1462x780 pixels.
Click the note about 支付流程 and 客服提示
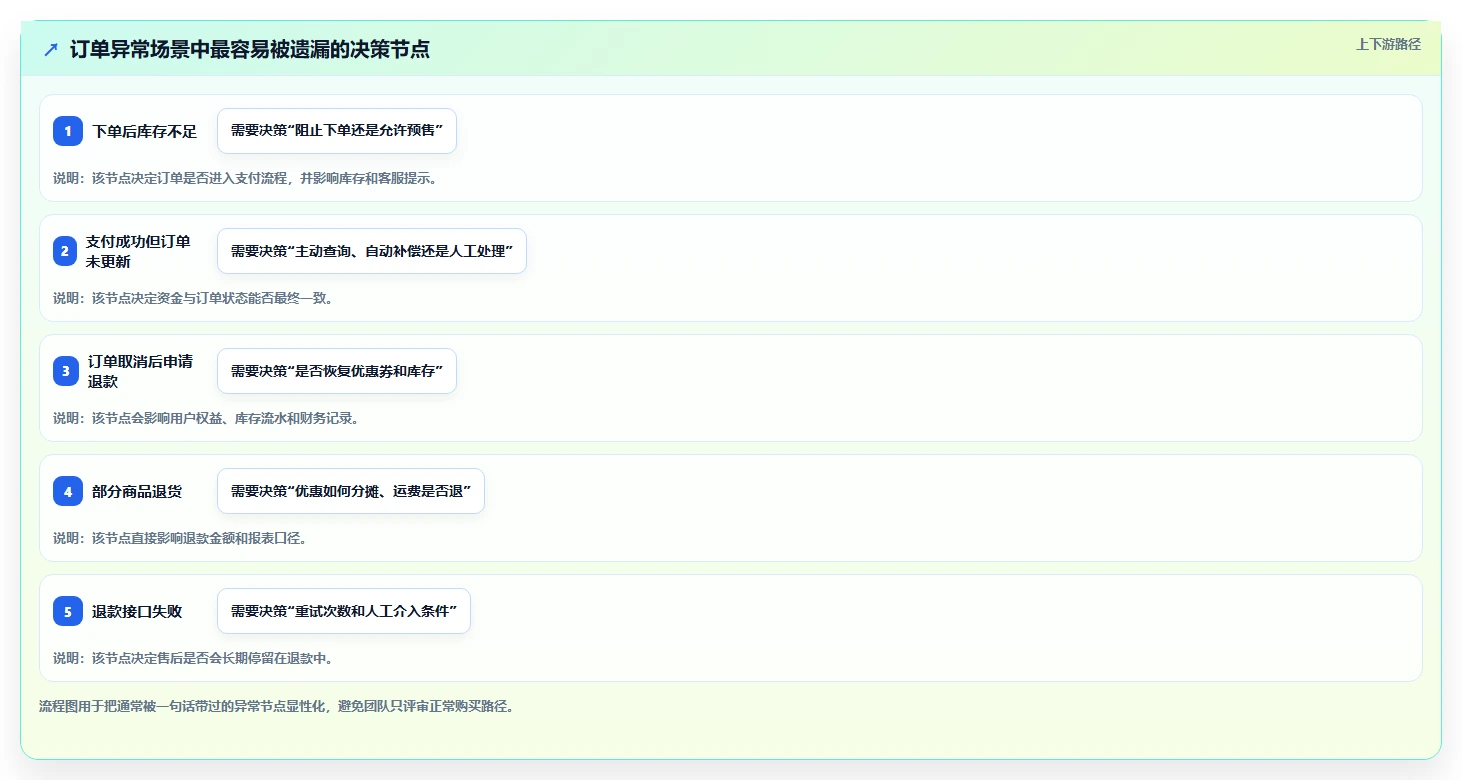click(245, 178)
